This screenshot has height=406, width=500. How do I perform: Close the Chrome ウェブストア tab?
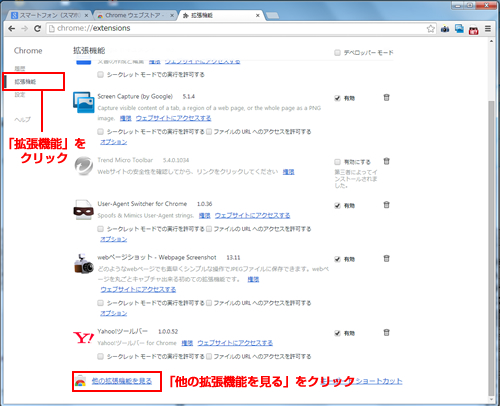tap(172, 15)
